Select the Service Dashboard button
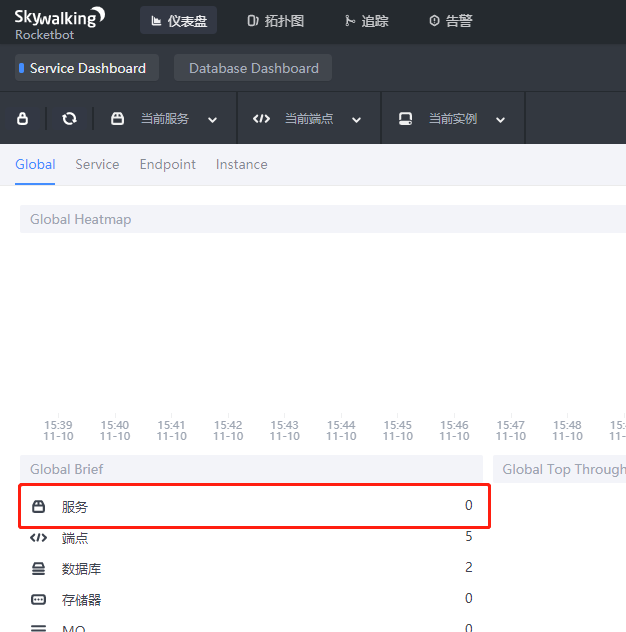The height and width of the screenshot is (632, 626). 87,68
